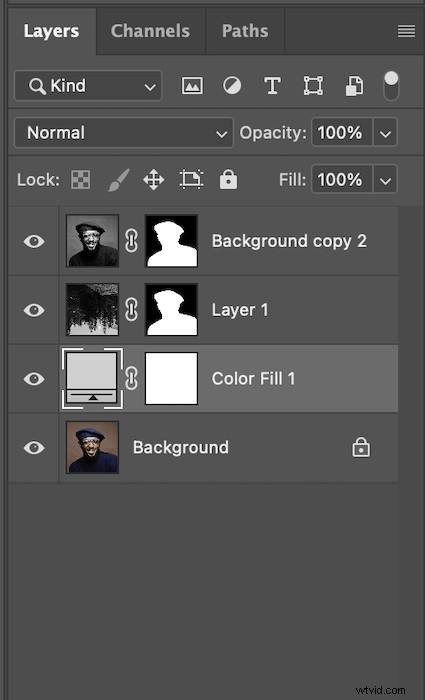Switch to the Paths tab
The height and width of the screenshot is (700, 425).
pyautogui.click(x=245, y=31)
